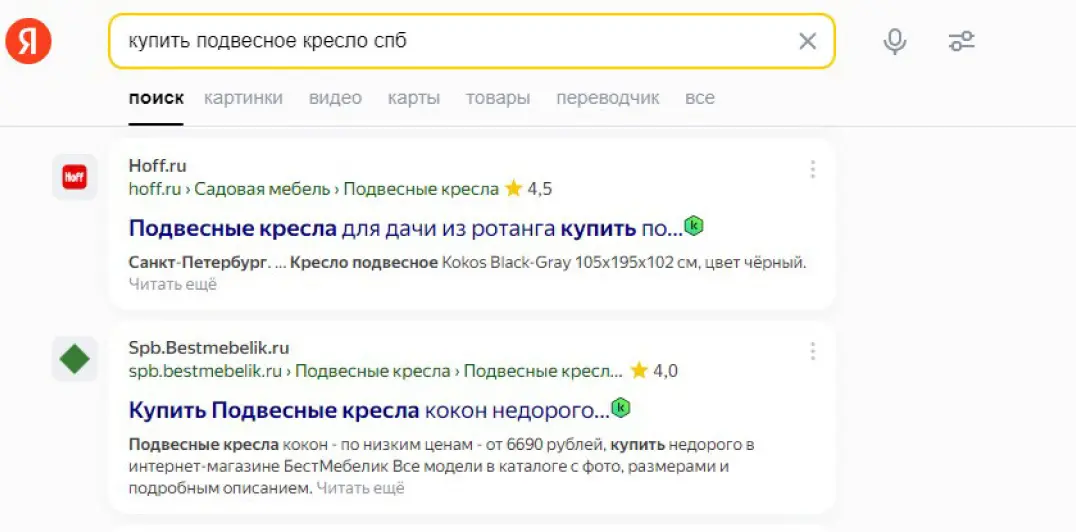1076x532 pixels.
Task: Go to the 'товары' tab
Action: click(498, 98)
